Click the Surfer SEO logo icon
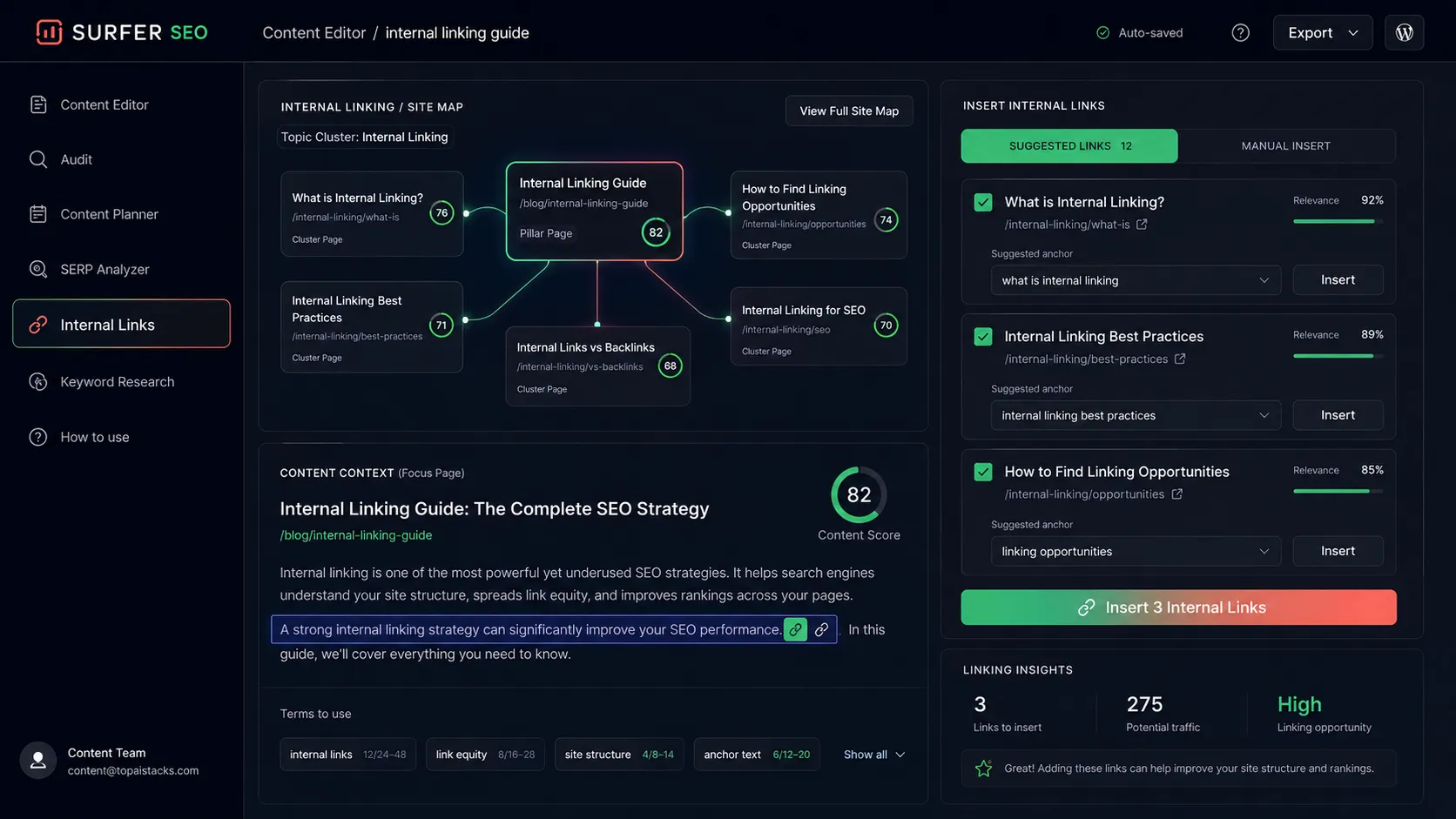1456x819 pixels. 49,32
